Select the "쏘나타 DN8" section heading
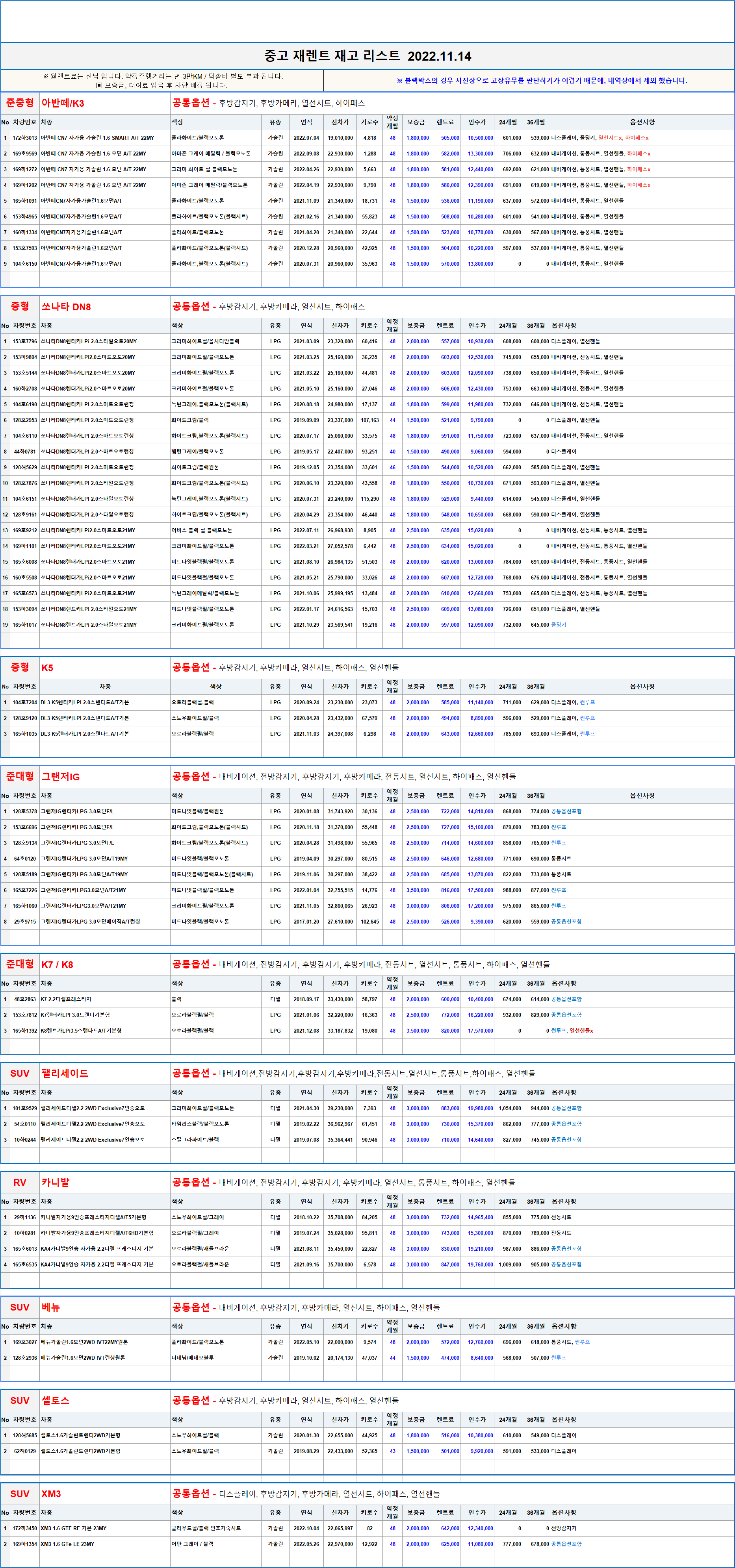Viewport: 735px width, 1568px height. coord(66,307)
